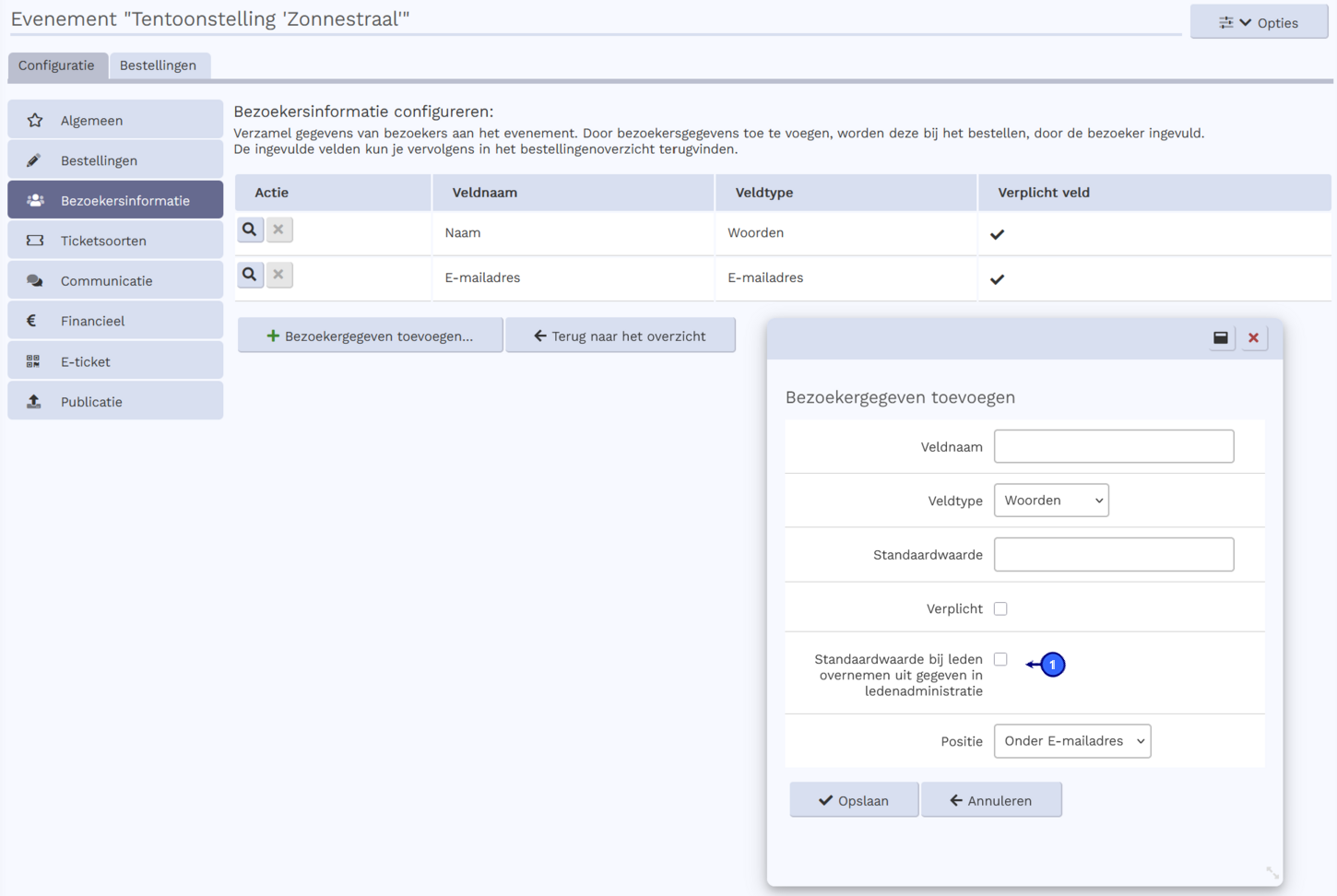Click the delete cross in E-mailadres row

(279, 275)
